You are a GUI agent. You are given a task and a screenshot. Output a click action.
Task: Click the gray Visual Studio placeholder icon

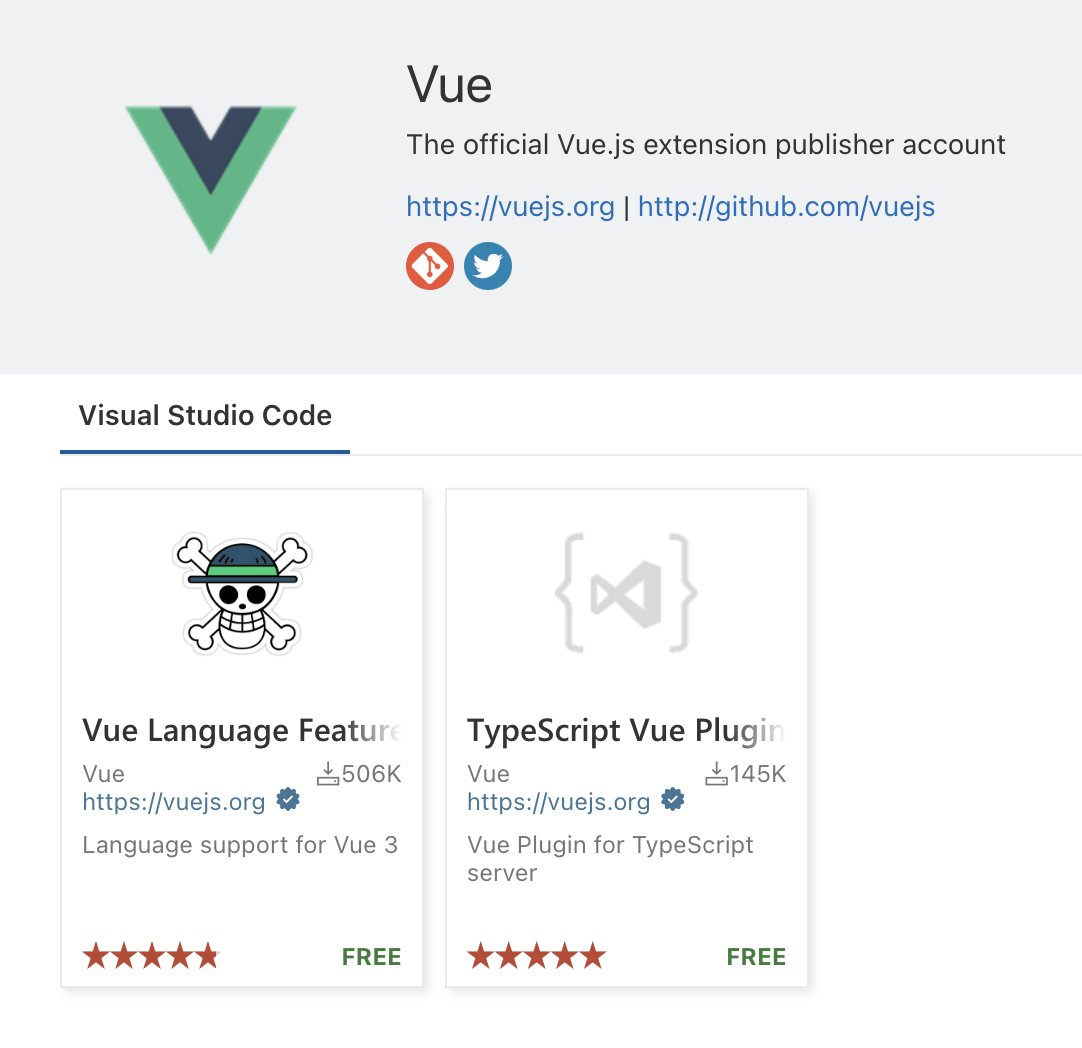627,593
